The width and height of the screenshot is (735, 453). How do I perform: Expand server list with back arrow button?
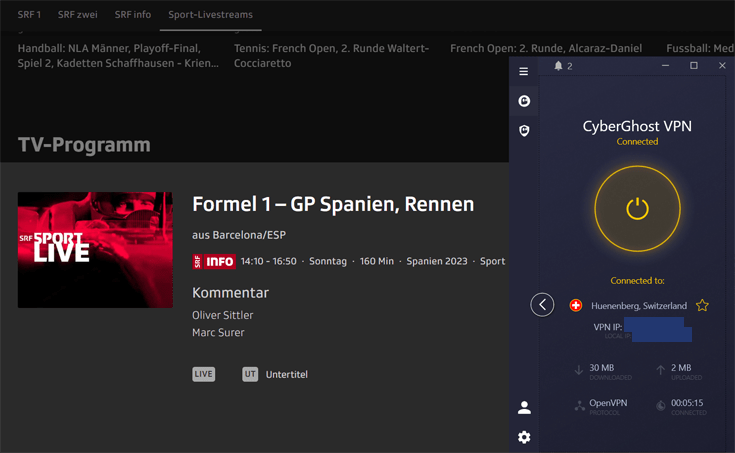(542, 305)
